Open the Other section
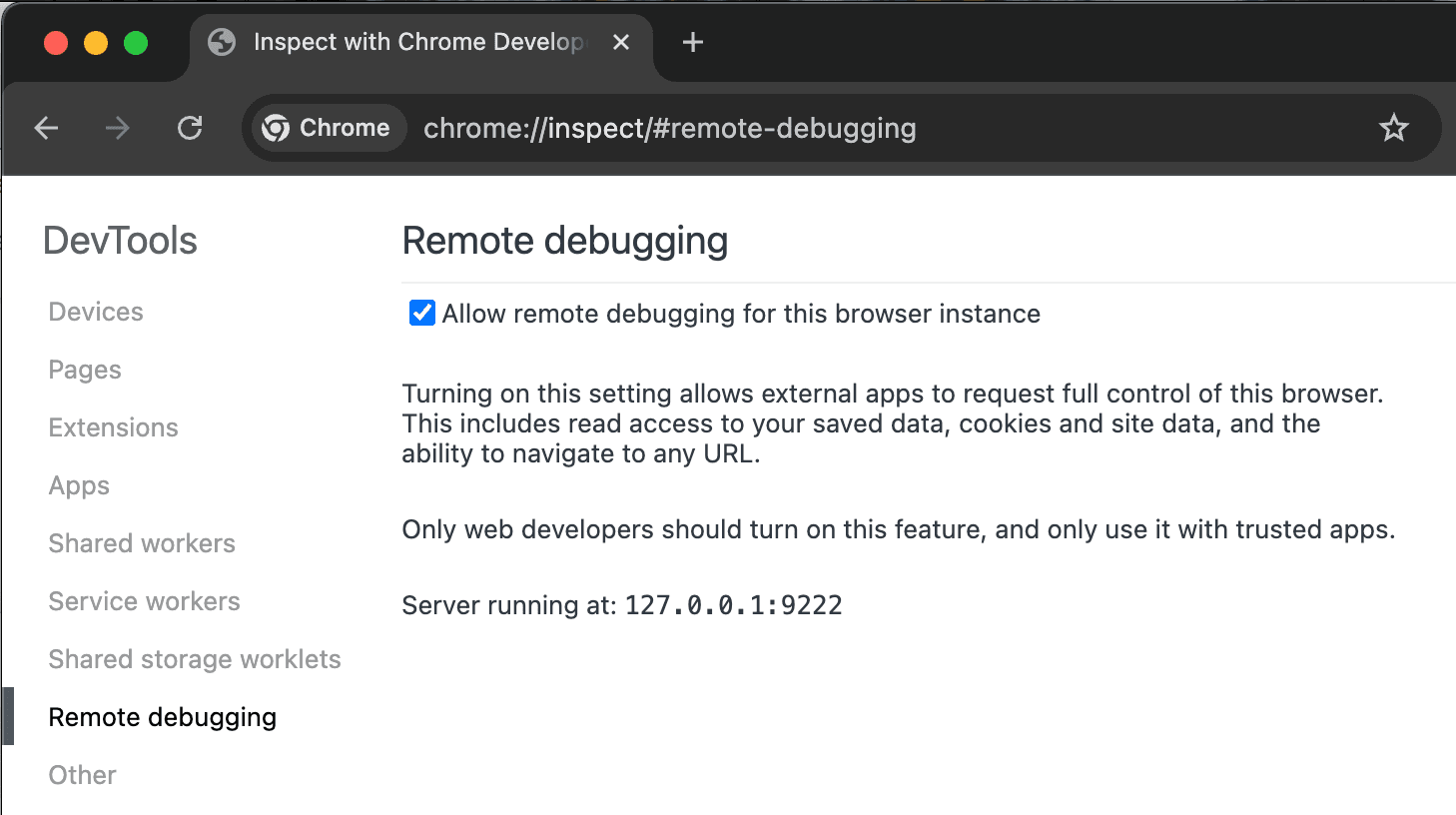This screenshot has width=1456, height=815. (x=82, y=774)
